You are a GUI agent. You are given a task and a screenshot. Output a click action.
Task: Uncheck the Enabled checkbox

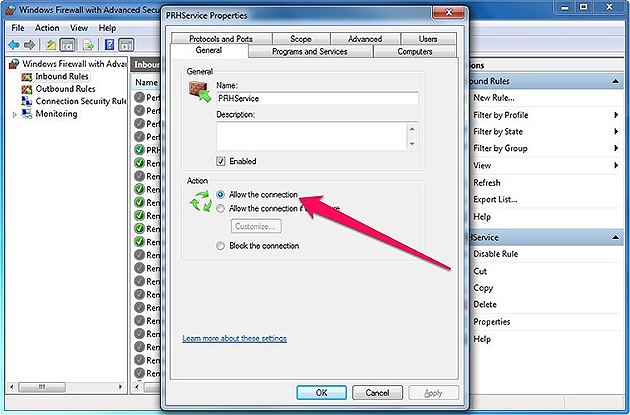pos(221,161)
